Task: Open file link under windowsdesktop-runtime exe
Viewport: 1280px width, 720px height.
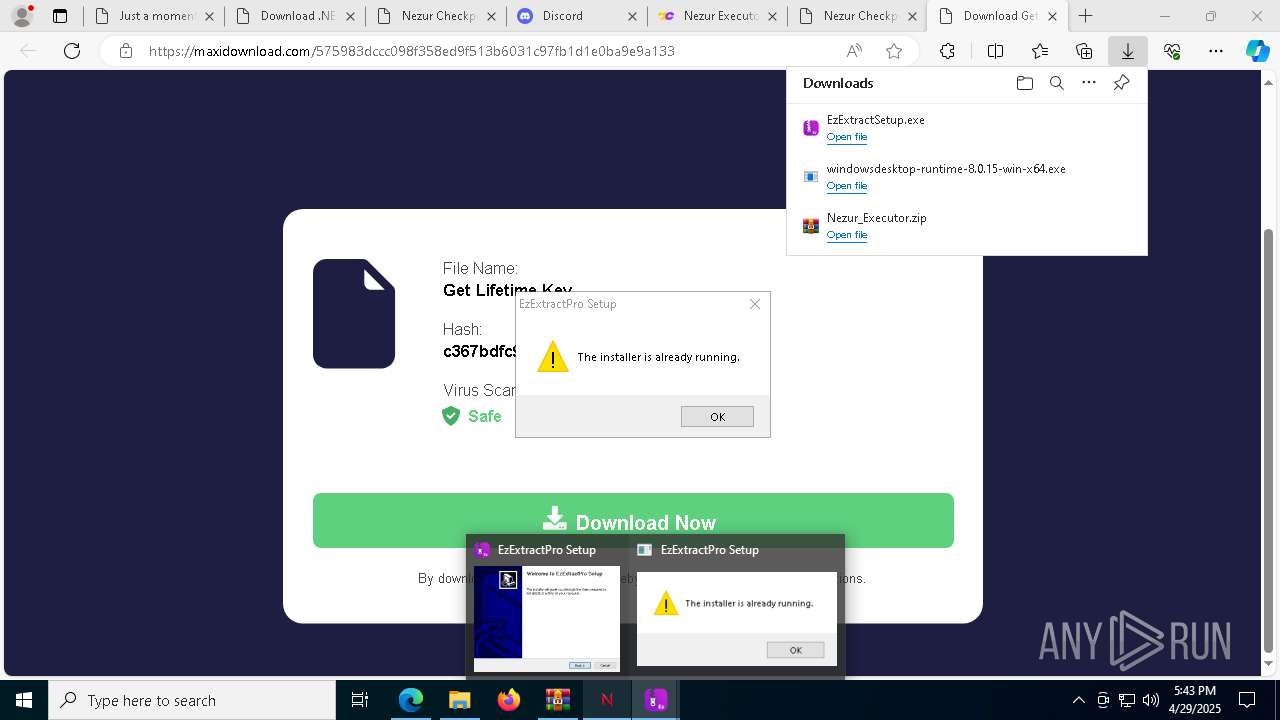Action: [847, 186]
